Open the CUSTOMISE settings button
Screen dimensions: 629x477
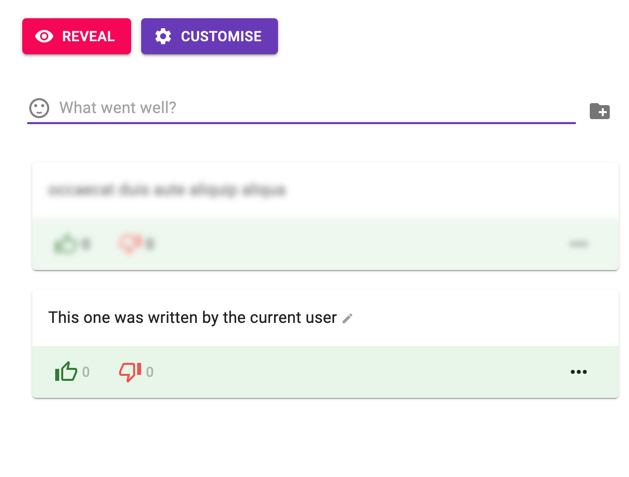(x=209, y=36)
